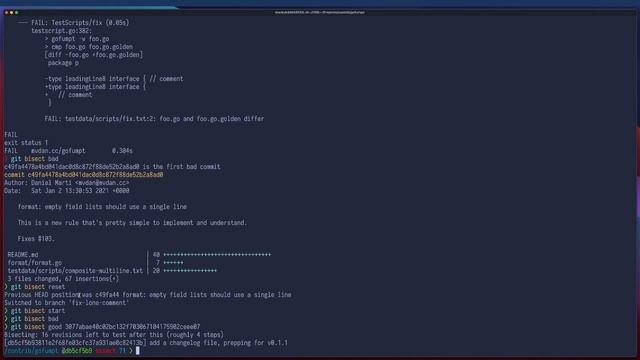Screen dimensions: 640x360
Task: Click the red close button of the terminal
Action: point(7,13)
